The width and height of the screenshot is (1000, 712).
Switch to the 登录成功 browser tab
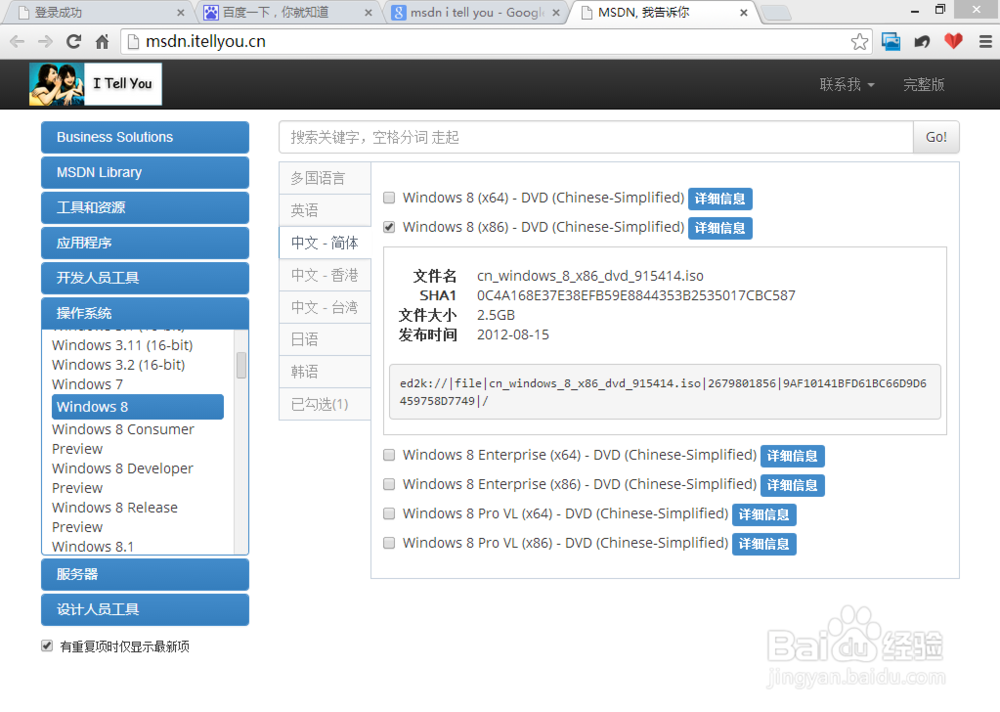pos(96,13)
